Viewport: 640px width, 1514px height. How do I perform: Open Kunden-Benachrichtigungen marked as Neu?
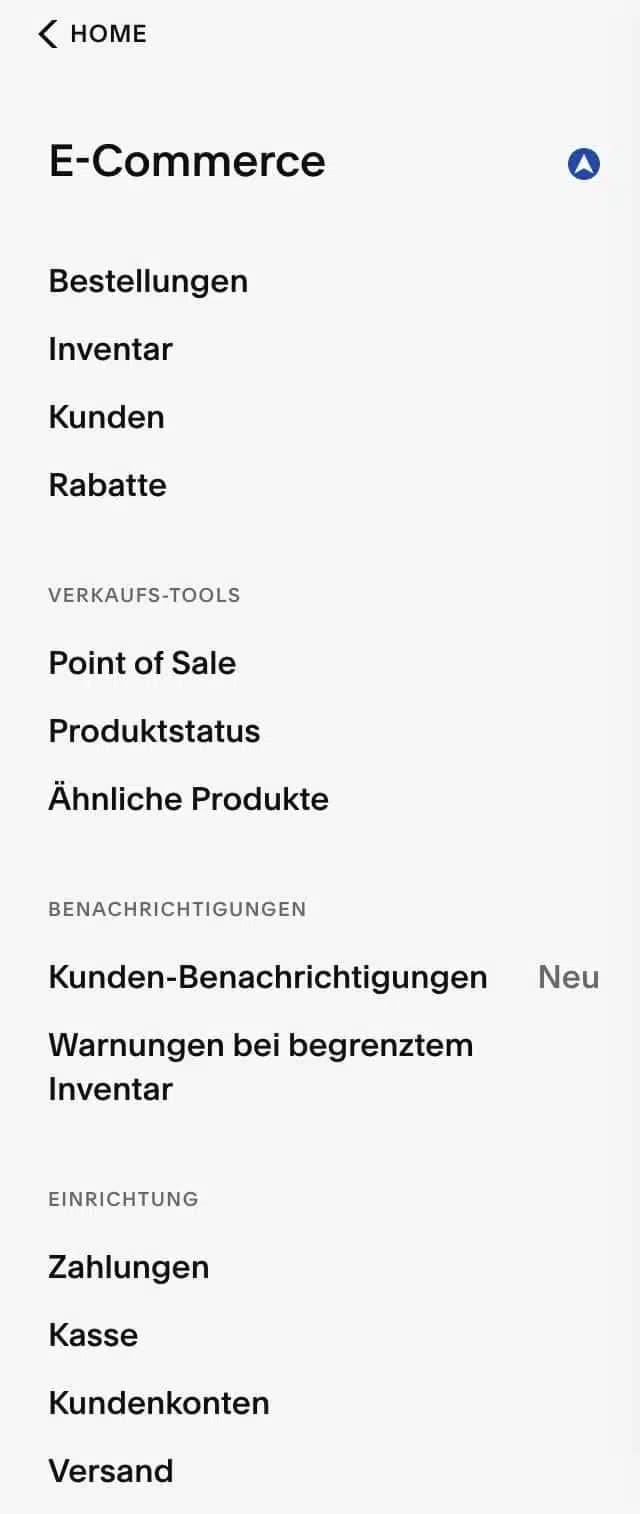click(267, 977)
